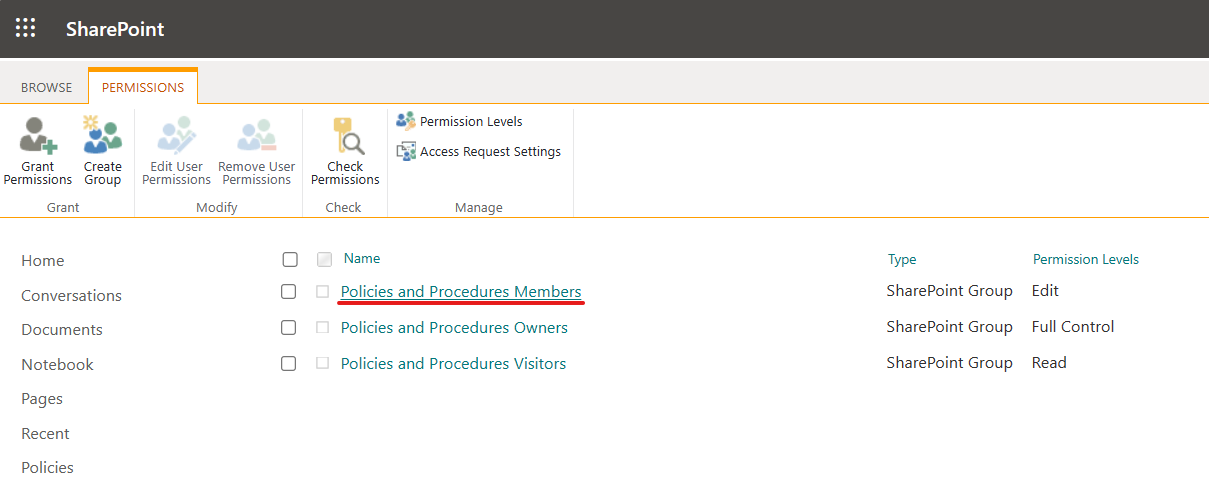Viewport: 1209px width, 491px height.
Task: Navigate to Home in sidebar
Action: pyautogui.click(x=43, y=261)
